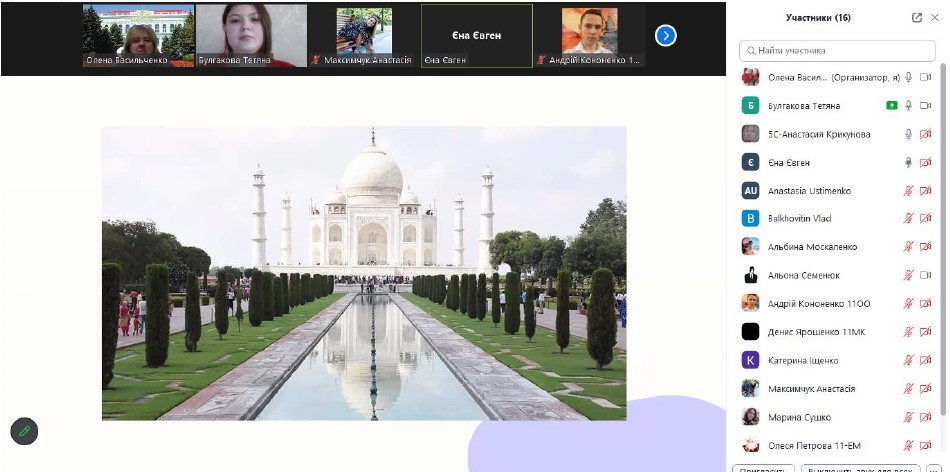Image resolution: width=950 pixels, height=472 pixels.
Task: Select Марина Сушко in participant list
Action: pyautogui.click(x=800, y=417)
